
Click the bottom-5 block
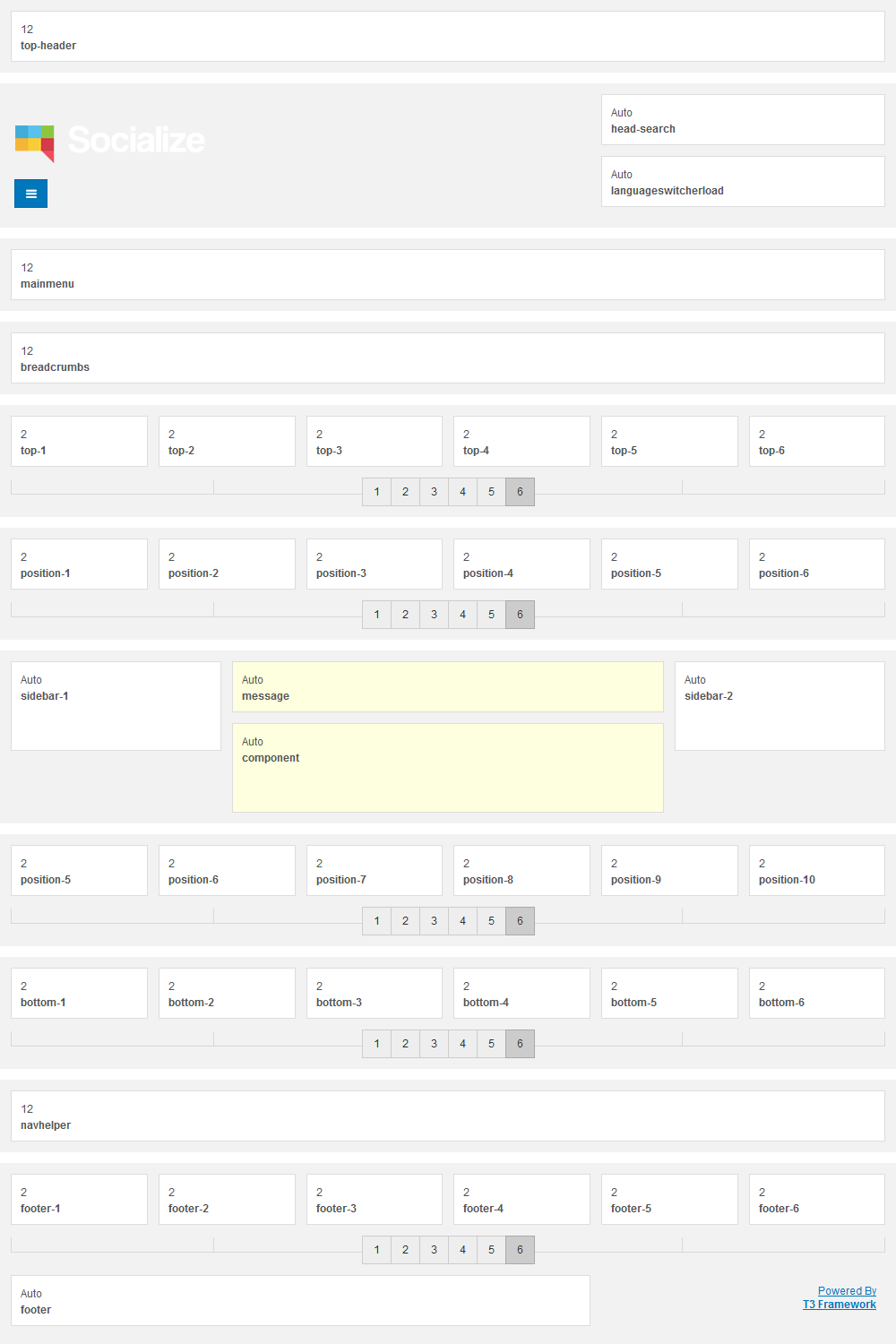[x=669, y=993]
